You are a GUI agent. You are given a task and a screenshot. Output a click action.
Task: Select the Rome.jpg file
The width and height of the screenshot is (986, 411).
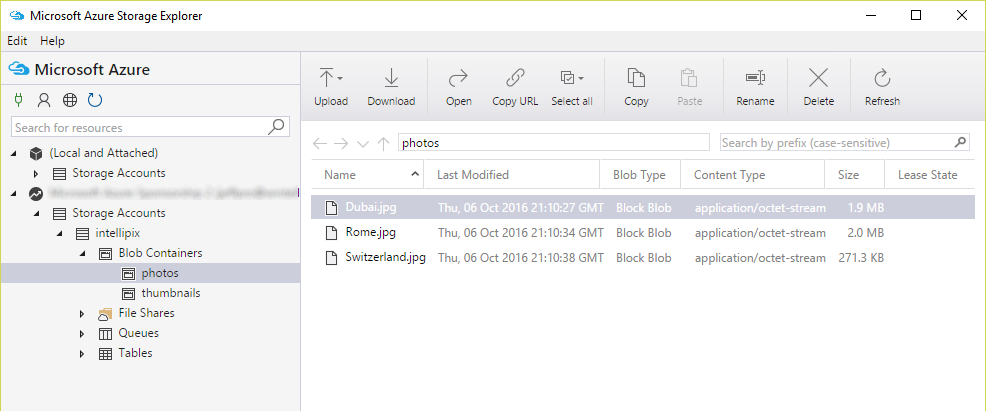coord(643,233)
